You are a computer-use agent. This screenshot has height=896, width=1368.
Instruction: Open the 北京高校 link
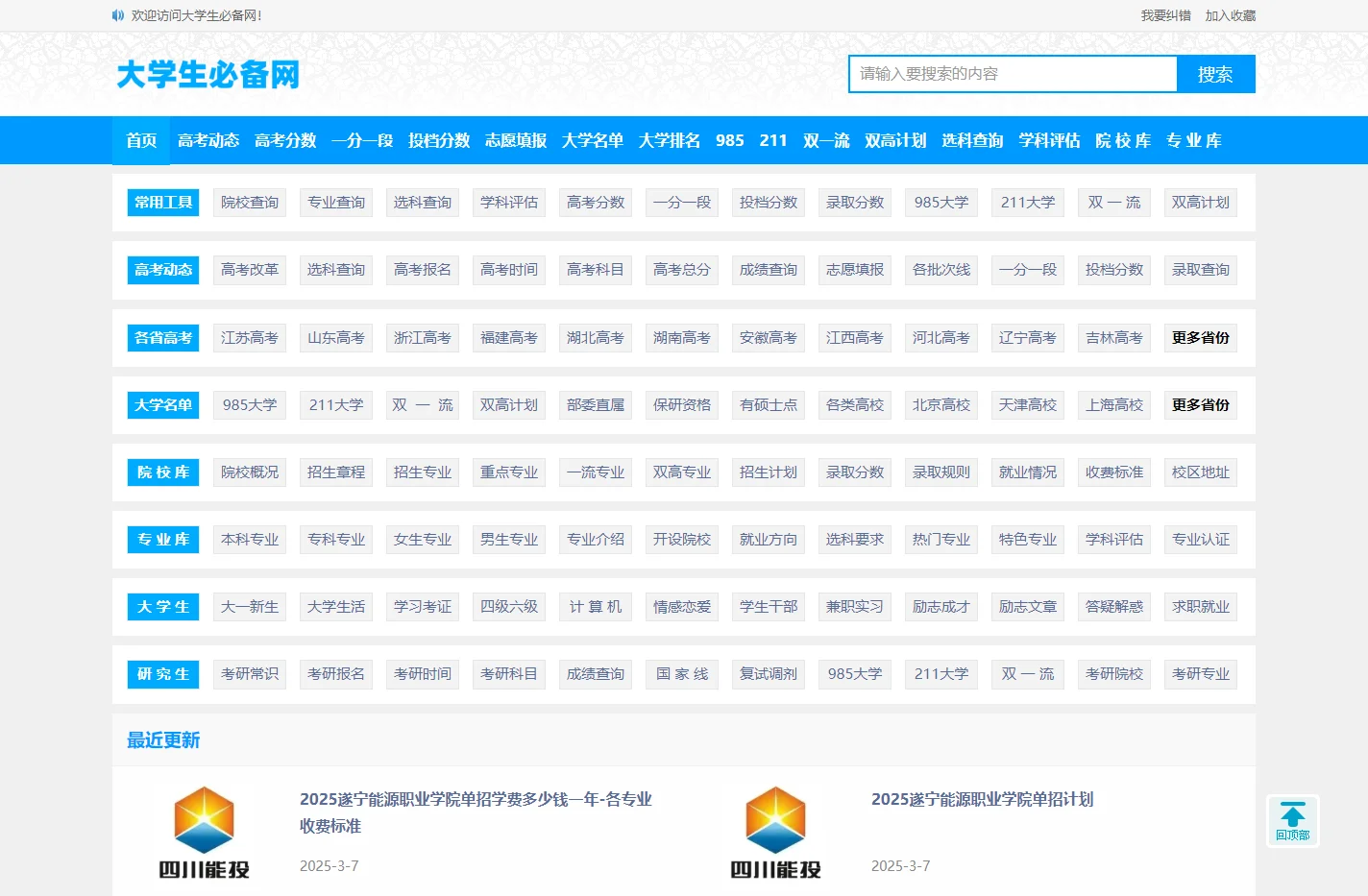tap(941, 405)
